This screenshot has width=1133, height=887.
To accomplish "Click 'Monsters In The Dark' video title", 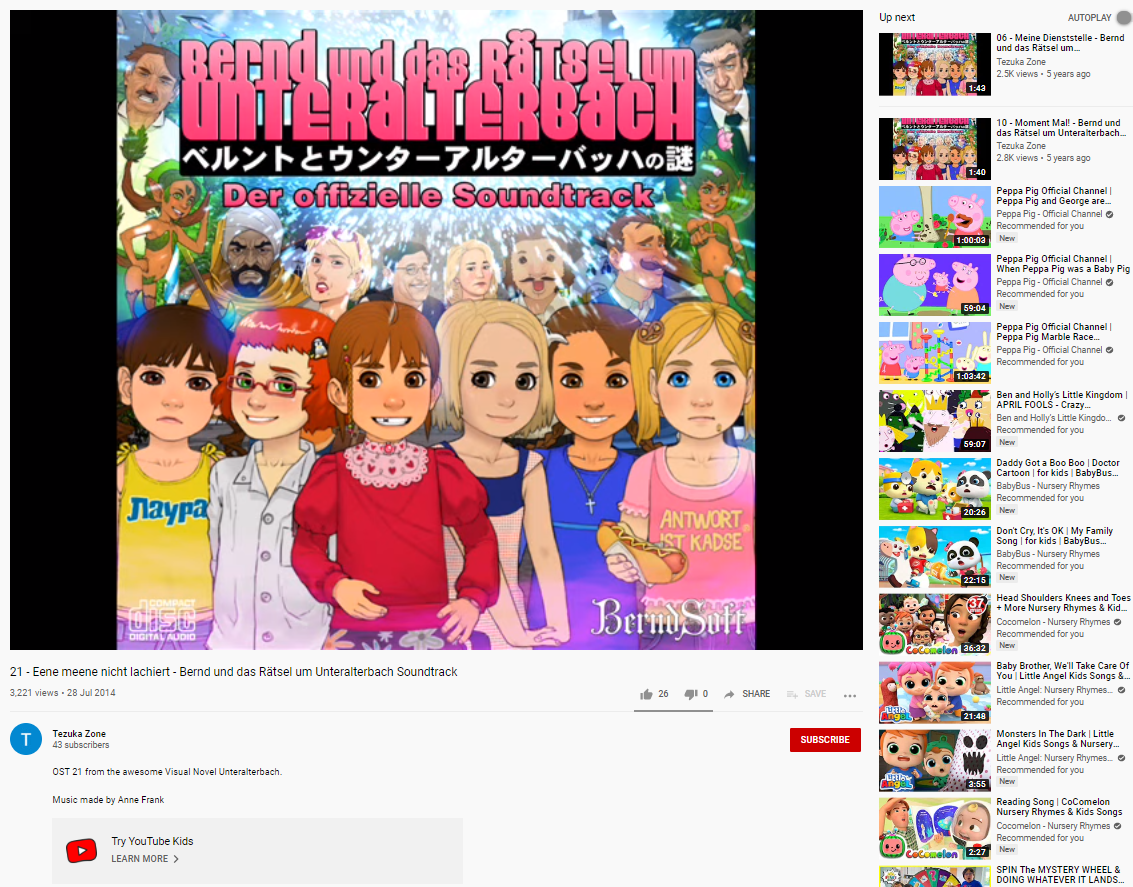I will pyautogui.click(x=1058, y=739).
